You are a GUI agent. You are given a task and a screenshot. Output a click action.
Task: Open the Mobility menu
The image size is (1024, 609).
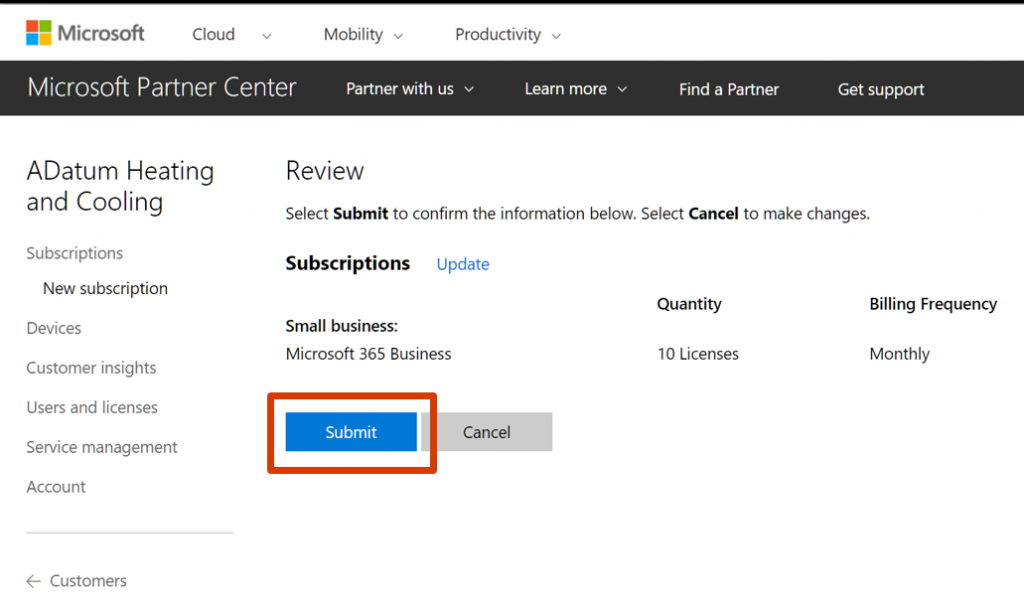tap(362, 35)
